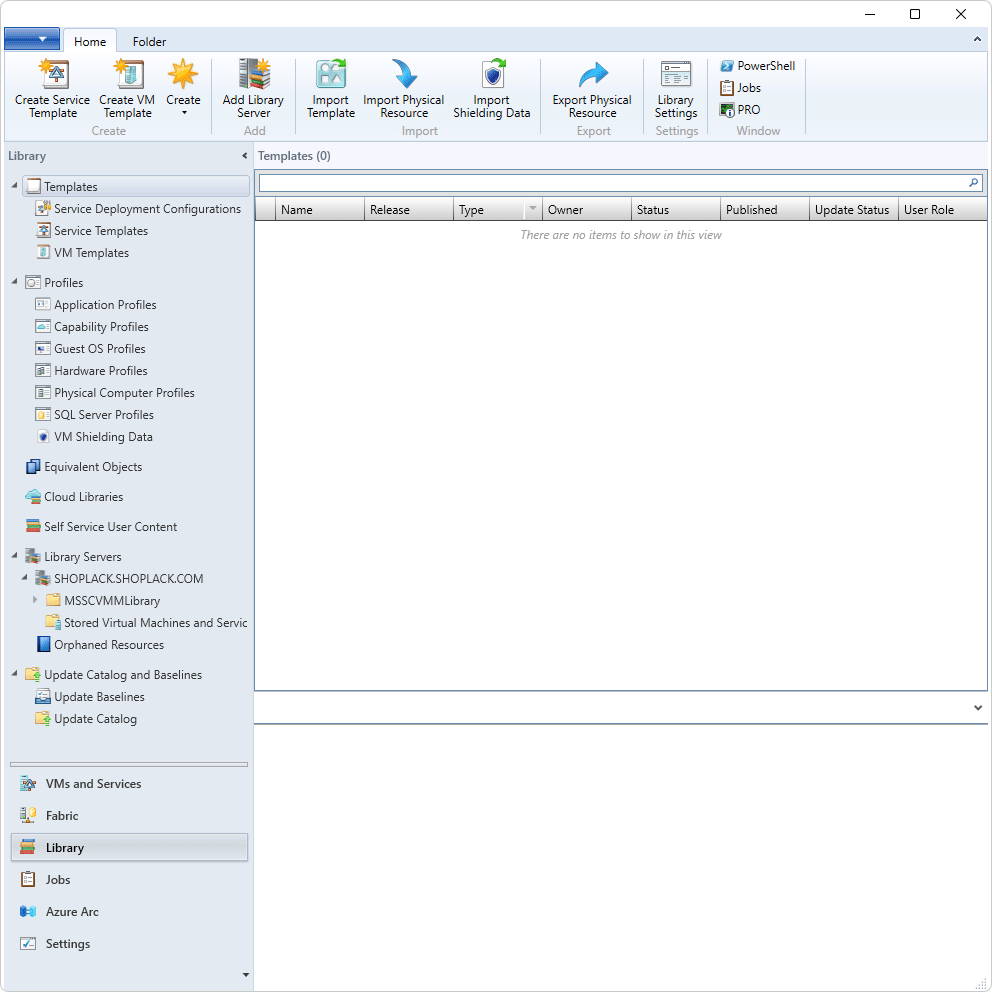Open Jobs window from ribbon
This screenshot has width=992, height=992.
click(x=740, y=88)
